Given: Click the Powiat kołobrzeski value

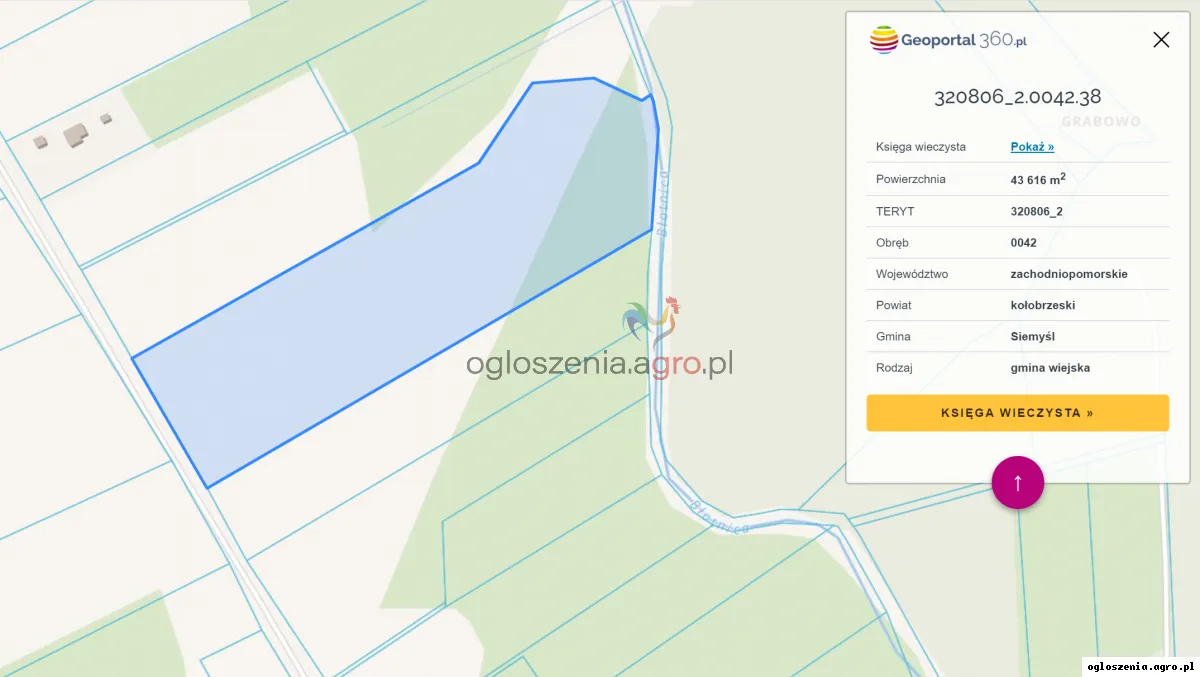Looking at the screenshot, I should 1043,305.
